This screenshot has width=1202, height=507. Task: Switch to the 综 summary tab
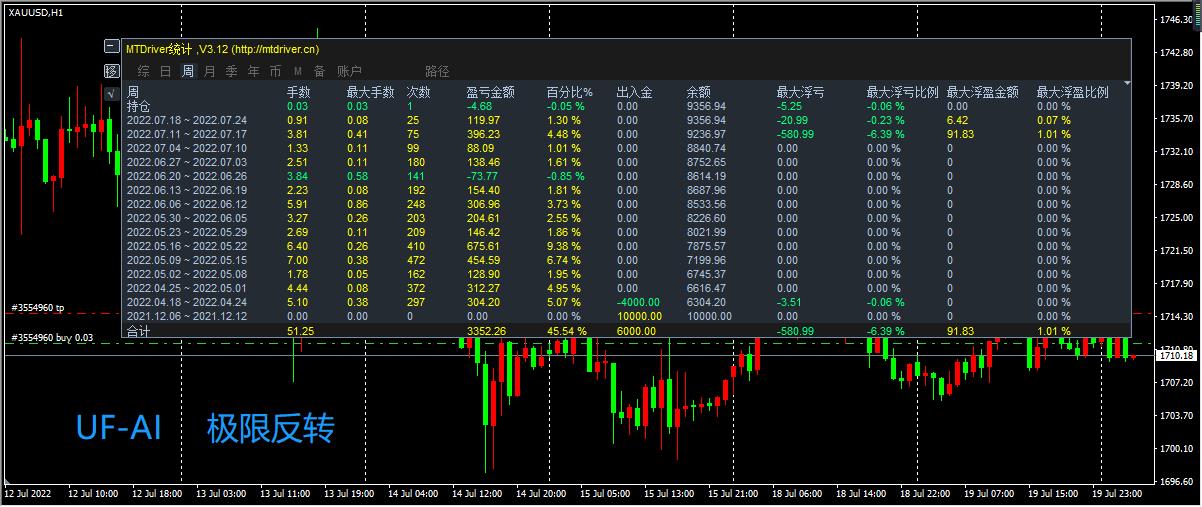[144, 71]
